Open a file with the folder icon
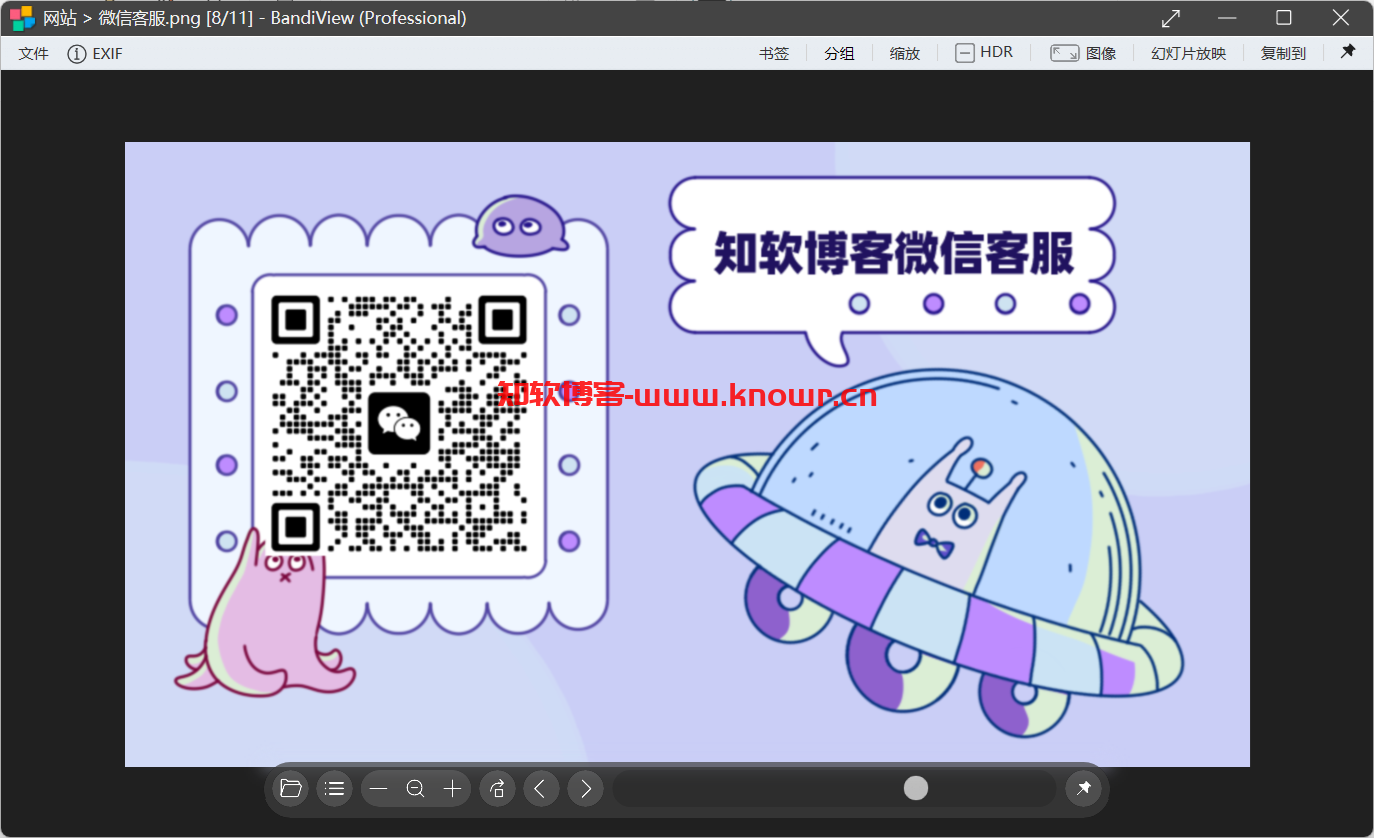Viewport: 1374px width, 838px height. coord(291,789)
